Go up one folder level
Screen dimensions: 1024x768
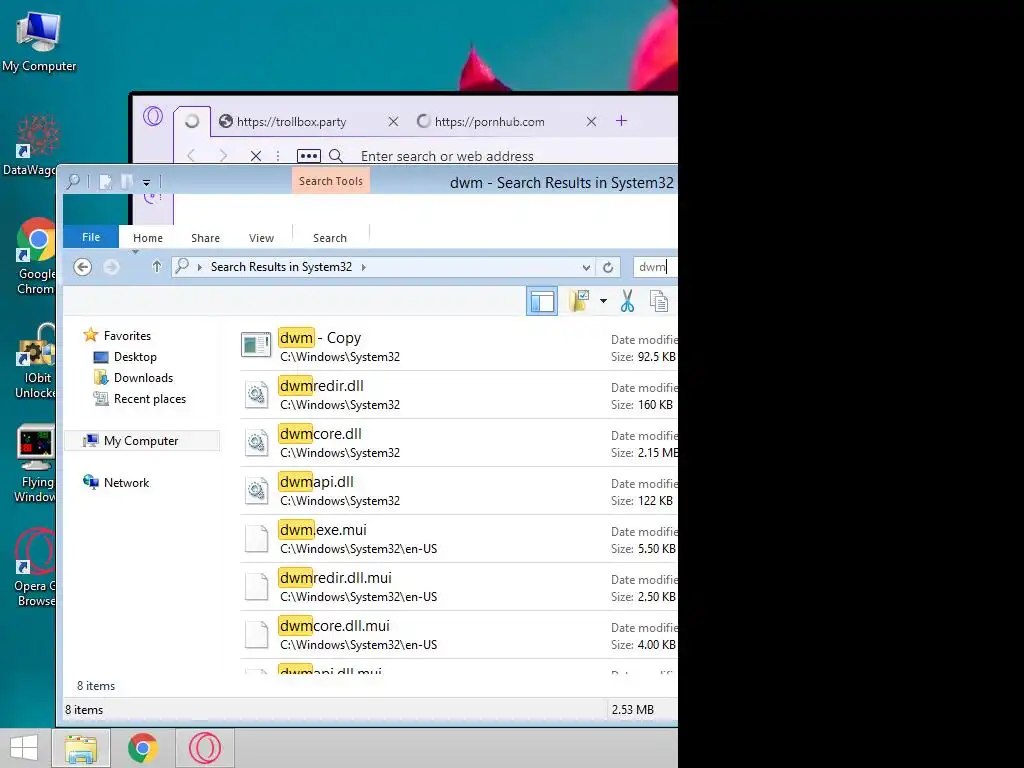coord(157,266)
